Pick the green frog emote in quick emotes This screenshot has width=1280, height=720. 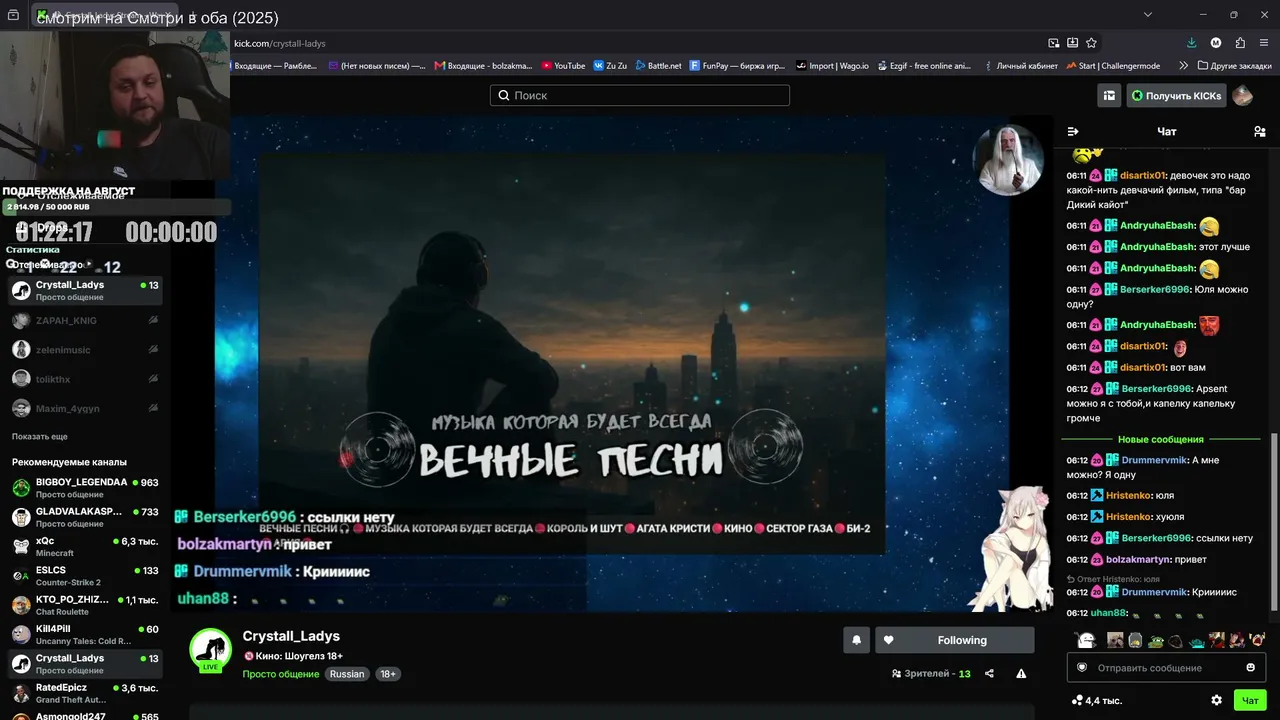pyautogui.click(x=1155, y=640)
